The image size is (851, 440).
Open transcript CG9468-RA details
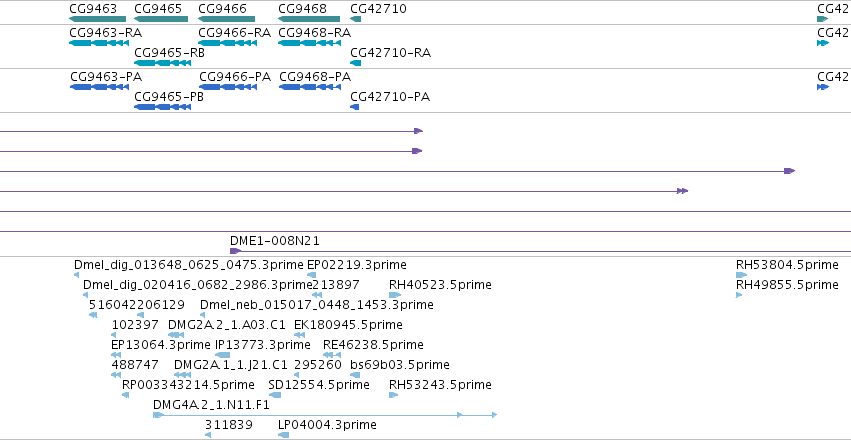[309, 43]
